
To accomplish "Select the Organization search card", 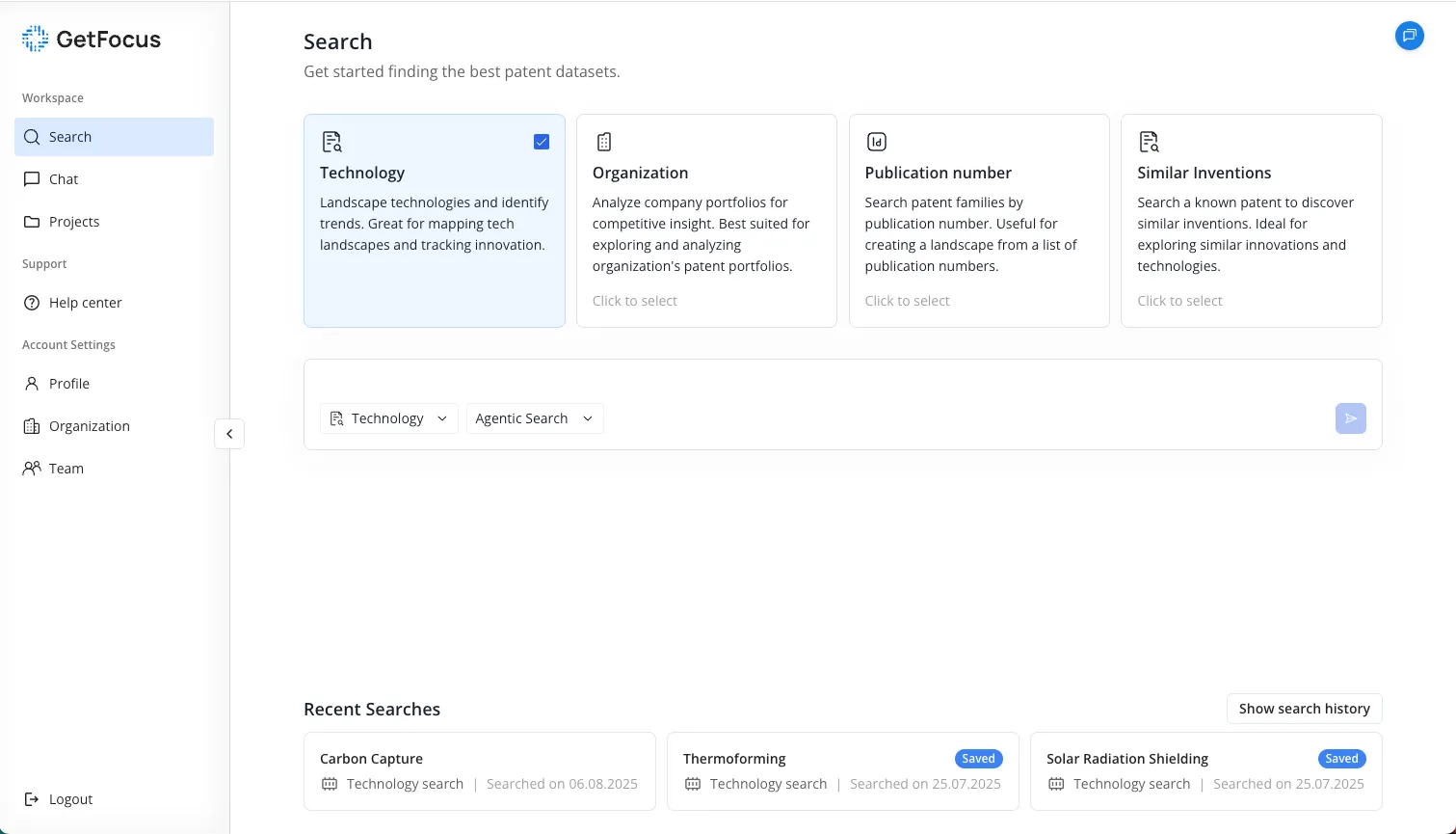I will click(706, 221).
